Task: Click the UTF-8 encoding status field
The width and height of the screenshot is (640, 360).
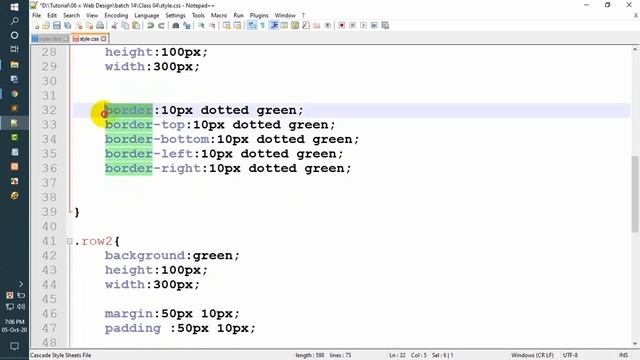Action: 570,355
